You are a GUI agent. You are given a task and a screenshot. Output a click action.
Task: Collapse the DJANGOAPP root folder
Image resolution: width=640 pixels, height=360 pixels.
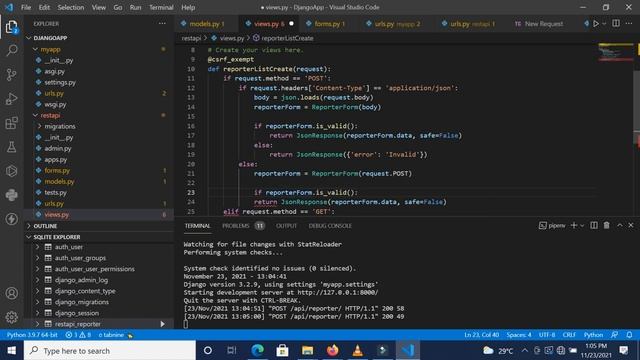pos(29,38)
